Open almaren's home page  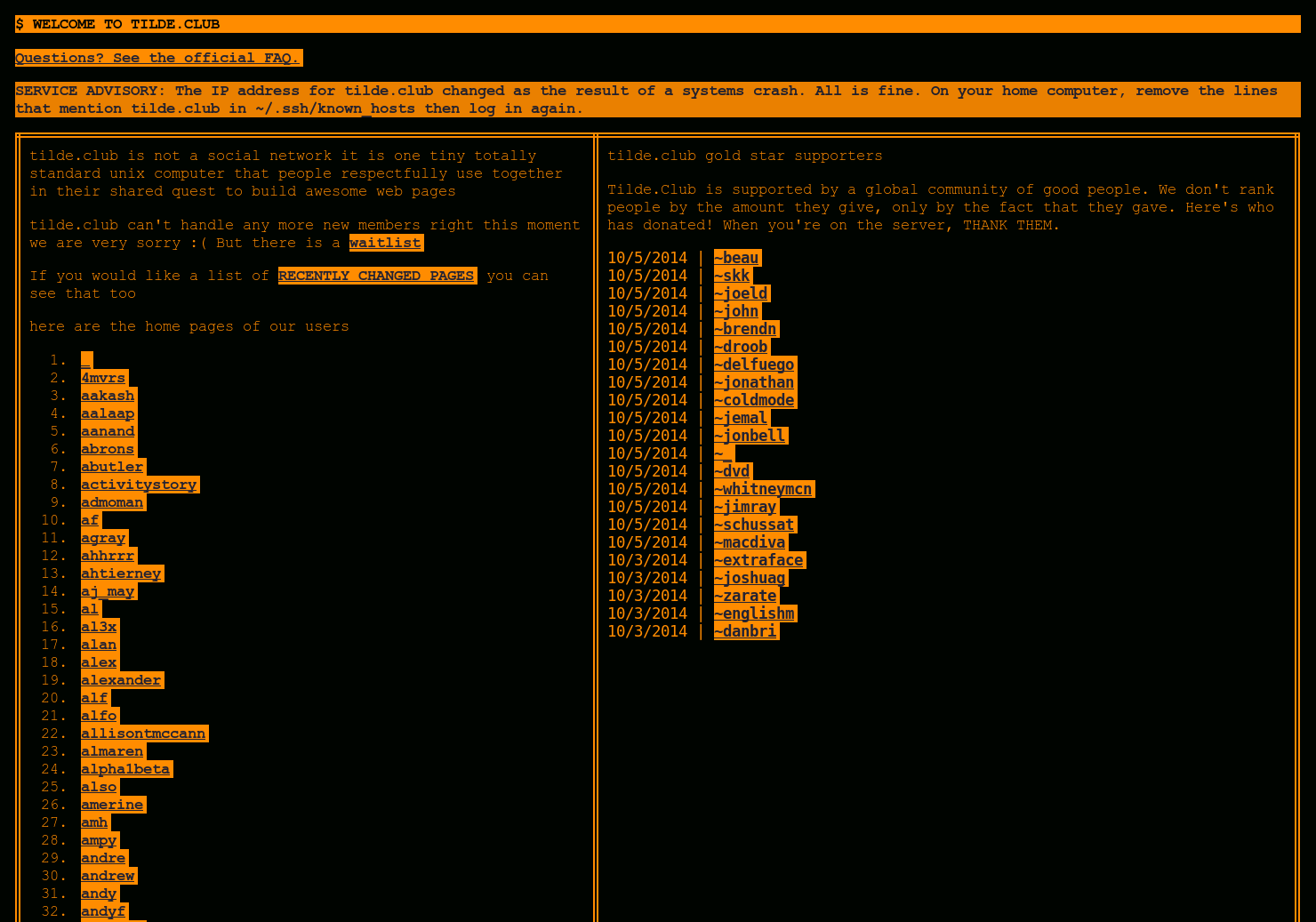tap(112, 751)
